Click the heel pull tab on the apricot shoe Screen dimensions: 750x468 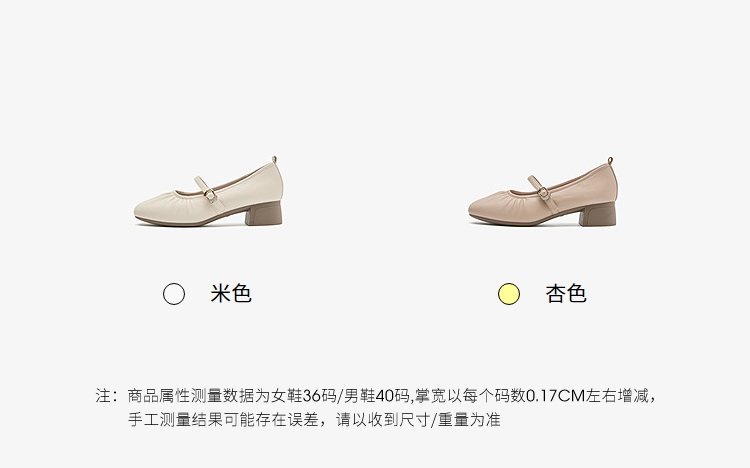click(x=610, y=161)
